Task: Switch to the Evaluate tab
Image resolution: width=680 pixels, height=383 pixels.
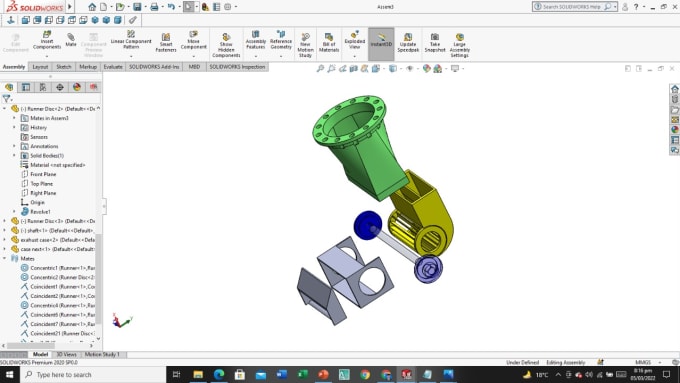Action: pyautogui.click(x=113, y=67)
